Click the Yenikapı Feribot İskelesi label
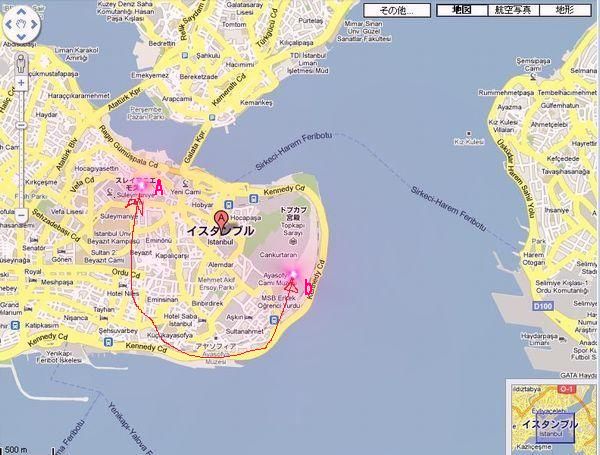The width and height of the screenshot is (600, 455). pos(59,357)
